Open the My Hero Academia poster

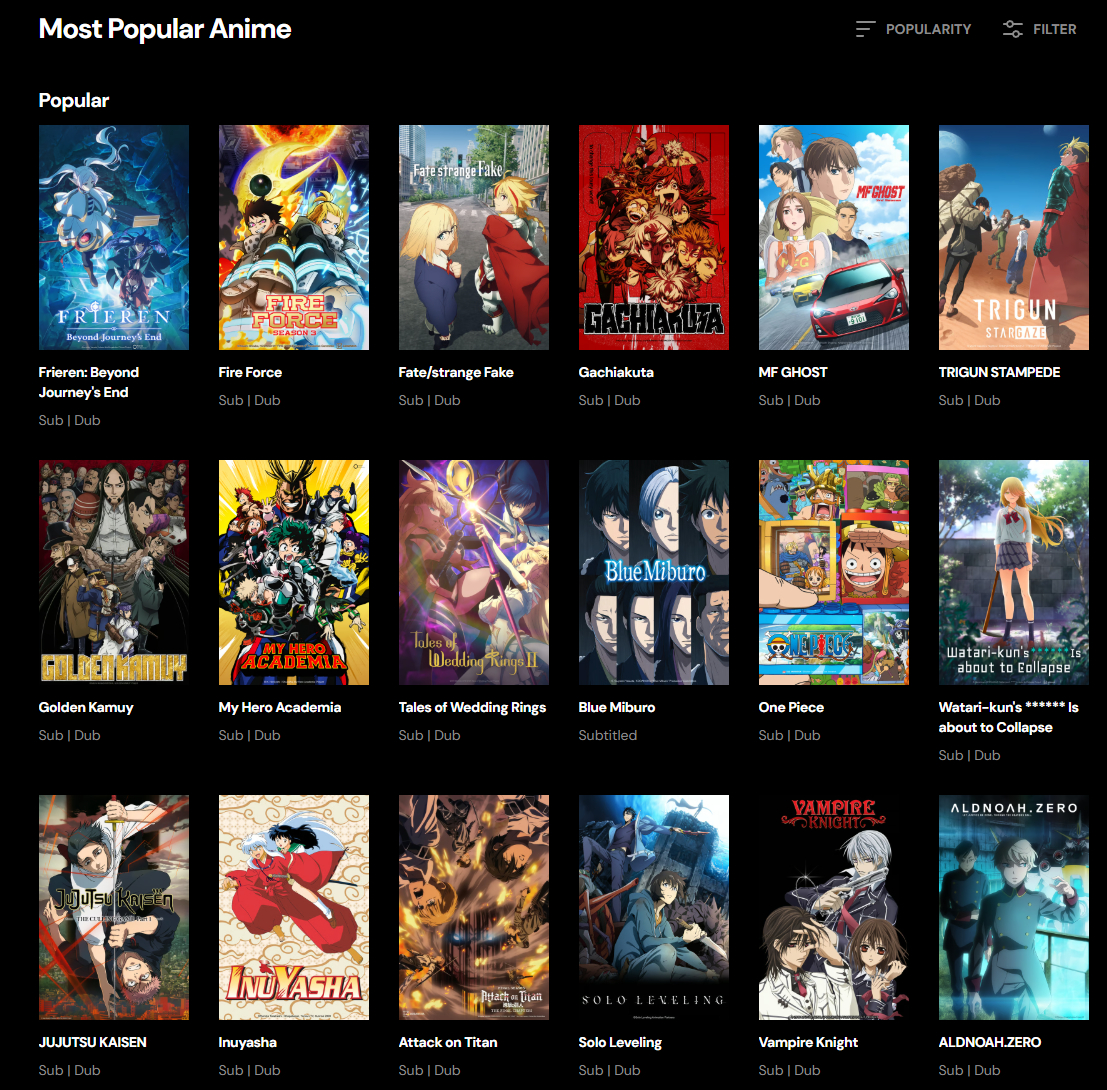tap(294, 573)
